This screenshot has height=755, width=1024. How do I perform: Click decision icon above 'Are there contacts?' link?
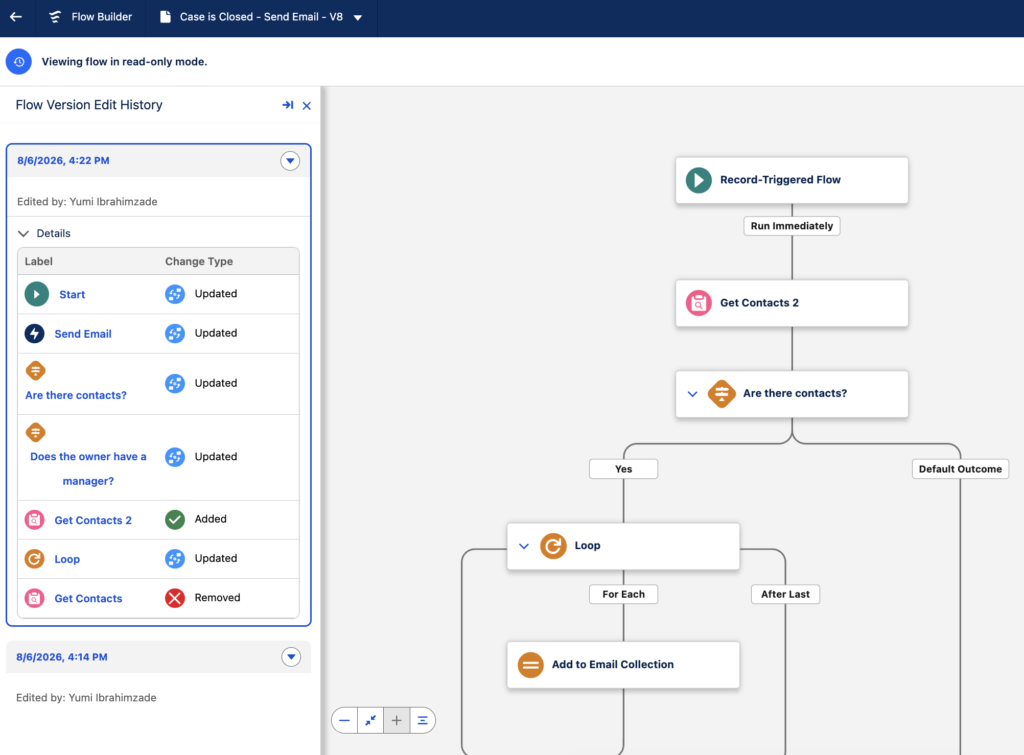click(35, 371)
